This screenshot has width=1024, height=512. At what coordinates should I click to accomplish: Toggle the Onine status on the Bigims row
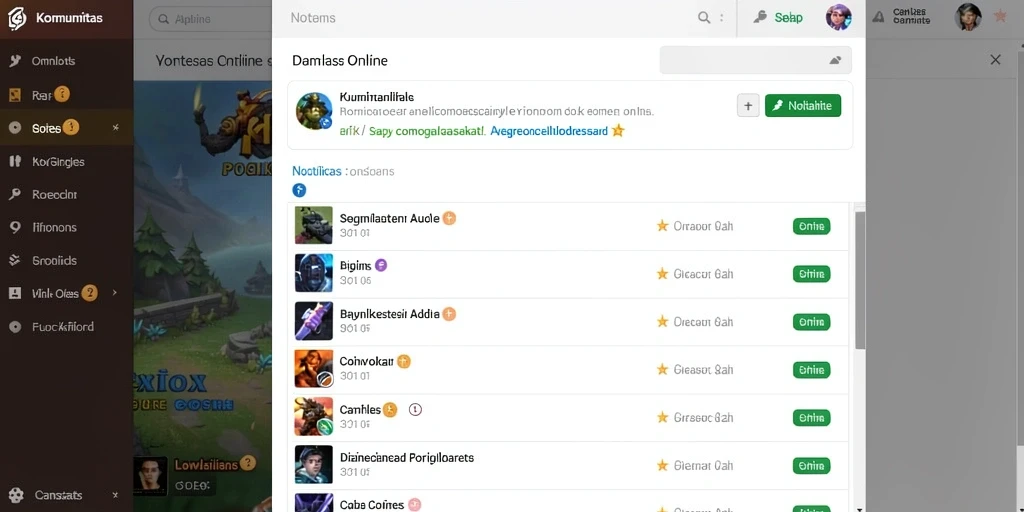[811, 274]
